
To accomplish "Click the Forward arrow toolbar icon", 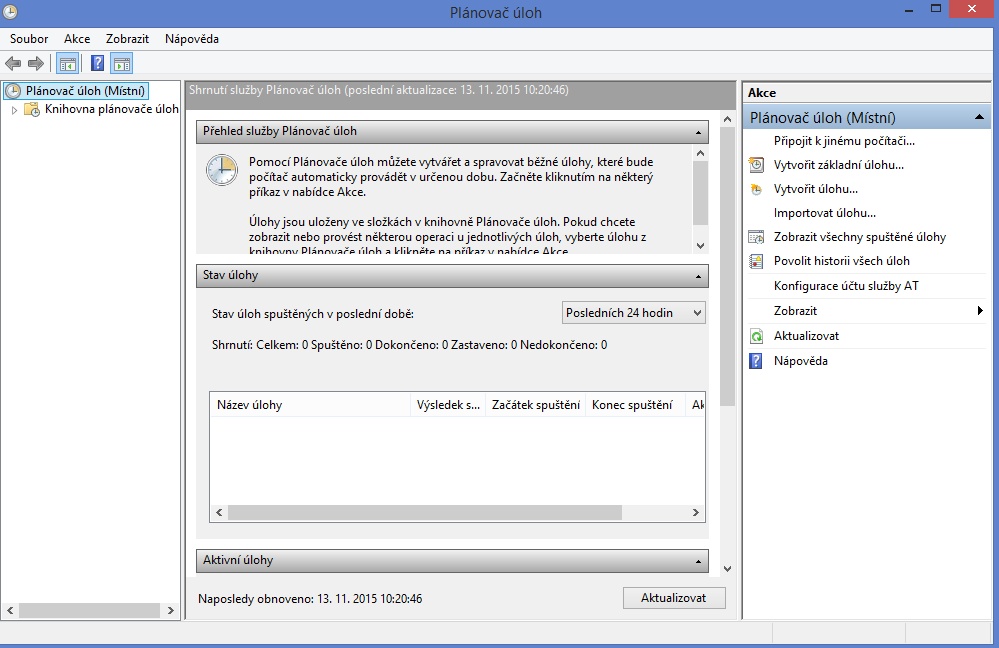I will point(36,64).
